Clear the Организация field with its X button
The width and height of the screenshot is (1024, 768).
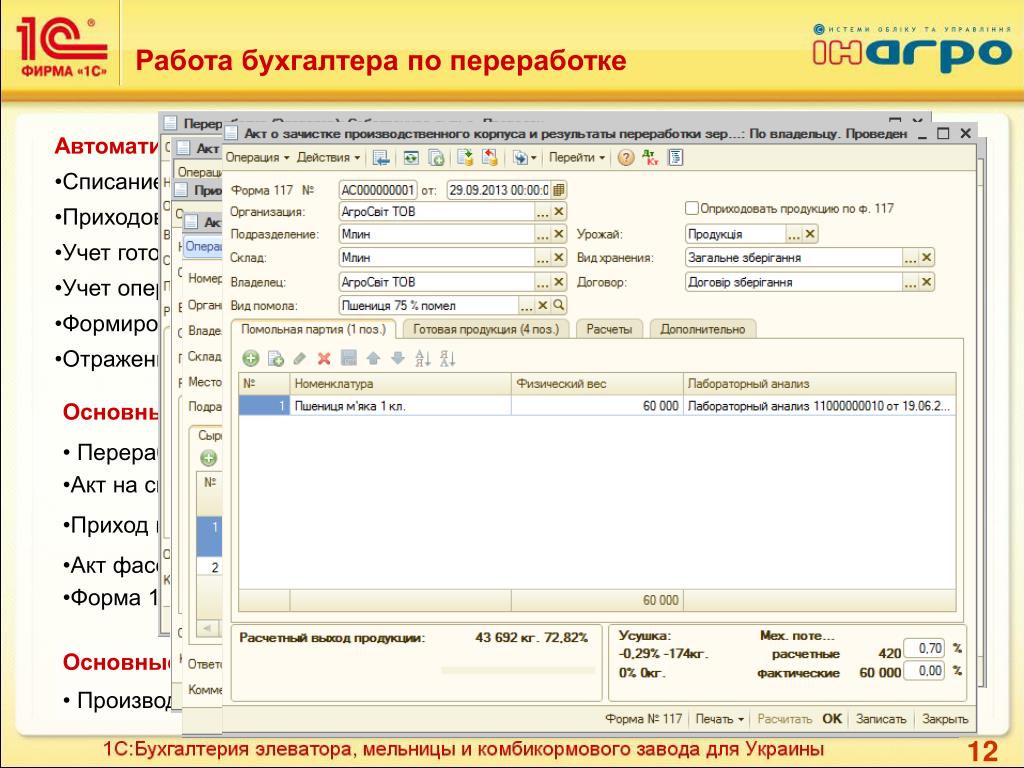pos(558,212)
